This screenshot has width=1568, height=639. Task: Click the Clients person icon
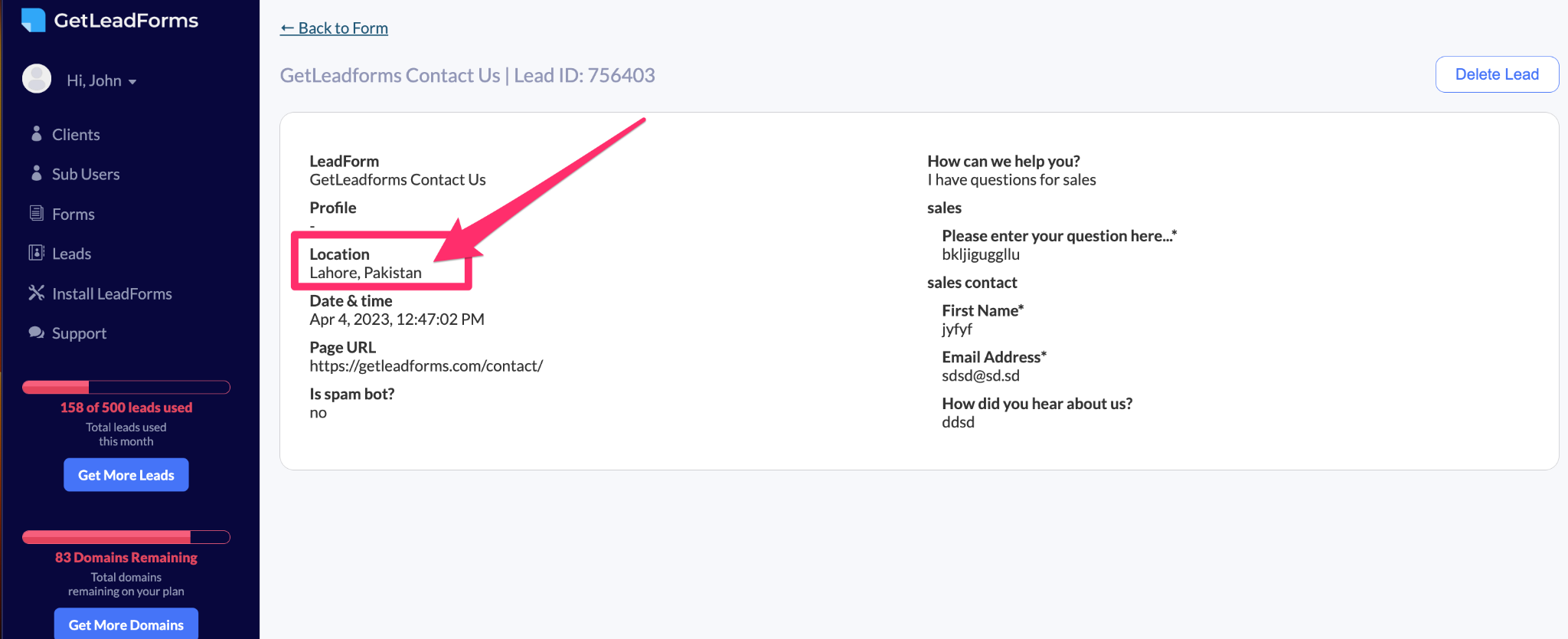coord(36,134)
